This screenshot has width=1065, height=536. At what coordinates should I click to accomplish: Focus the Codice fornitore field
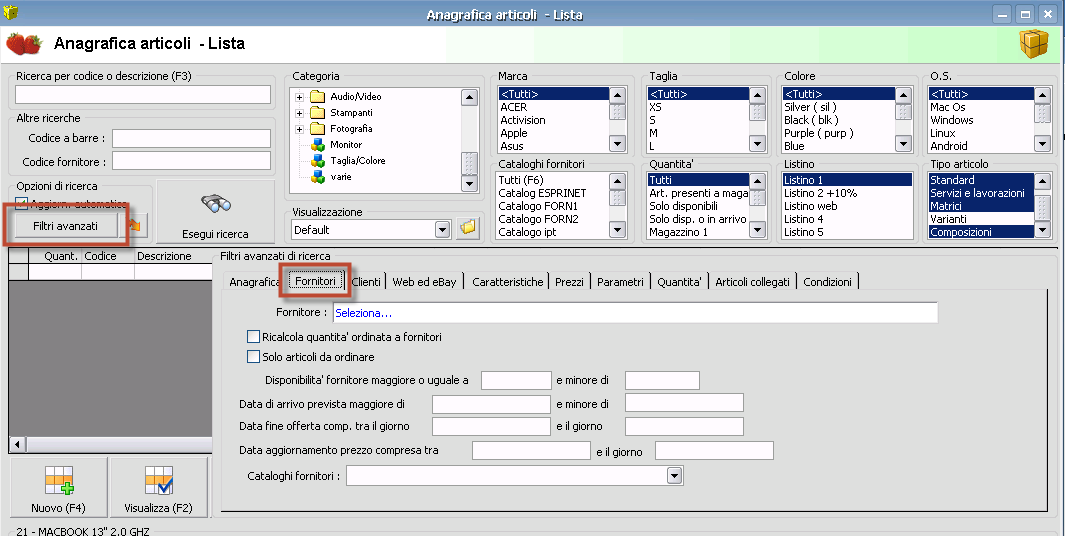point(191,161)
